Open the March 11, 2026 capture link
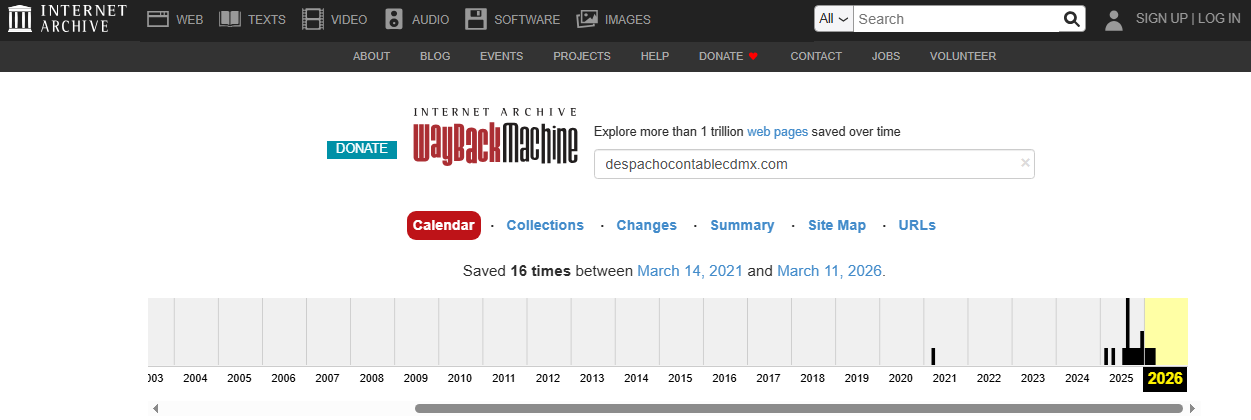Image resolution: width=1251 pixels, height=420 pixels. click(830, 271)
